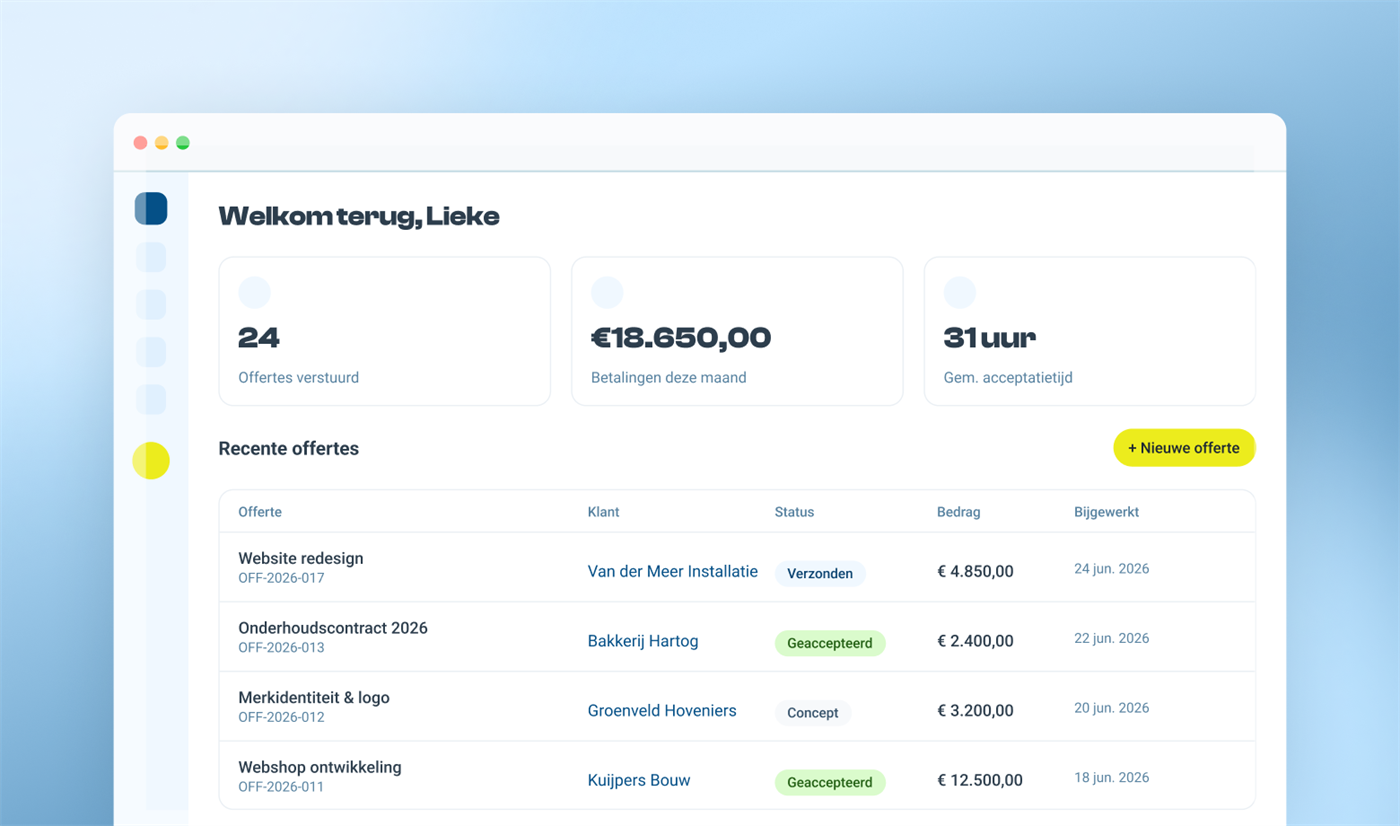Click the amount € 4.850,00
The height and width of the screenshot is (826, 1400).
[975, 572]
